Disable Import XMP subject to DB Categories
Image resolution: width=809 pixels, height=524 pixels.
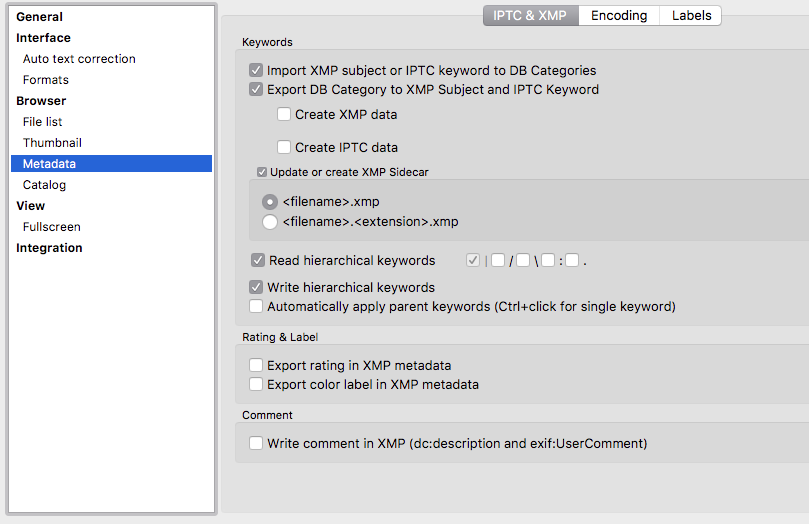coord(257,71)
